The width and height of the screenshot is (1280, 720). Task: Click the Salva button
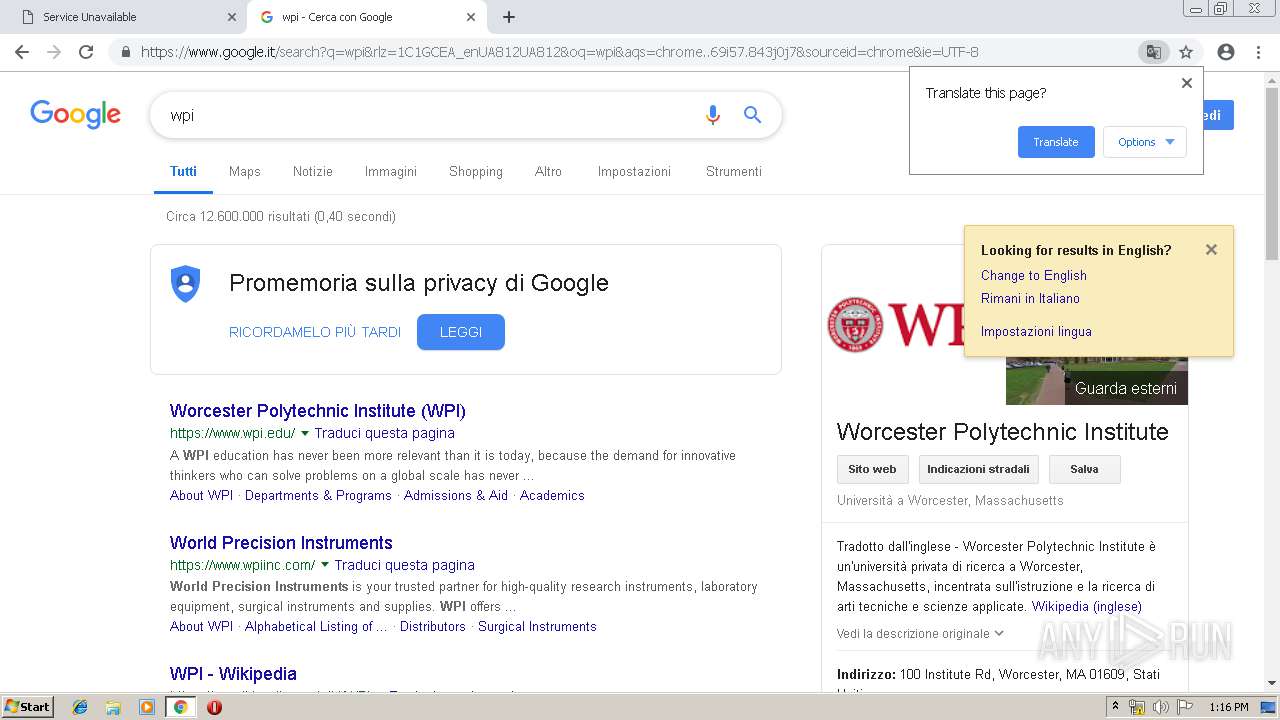(x=1084, y=469)
